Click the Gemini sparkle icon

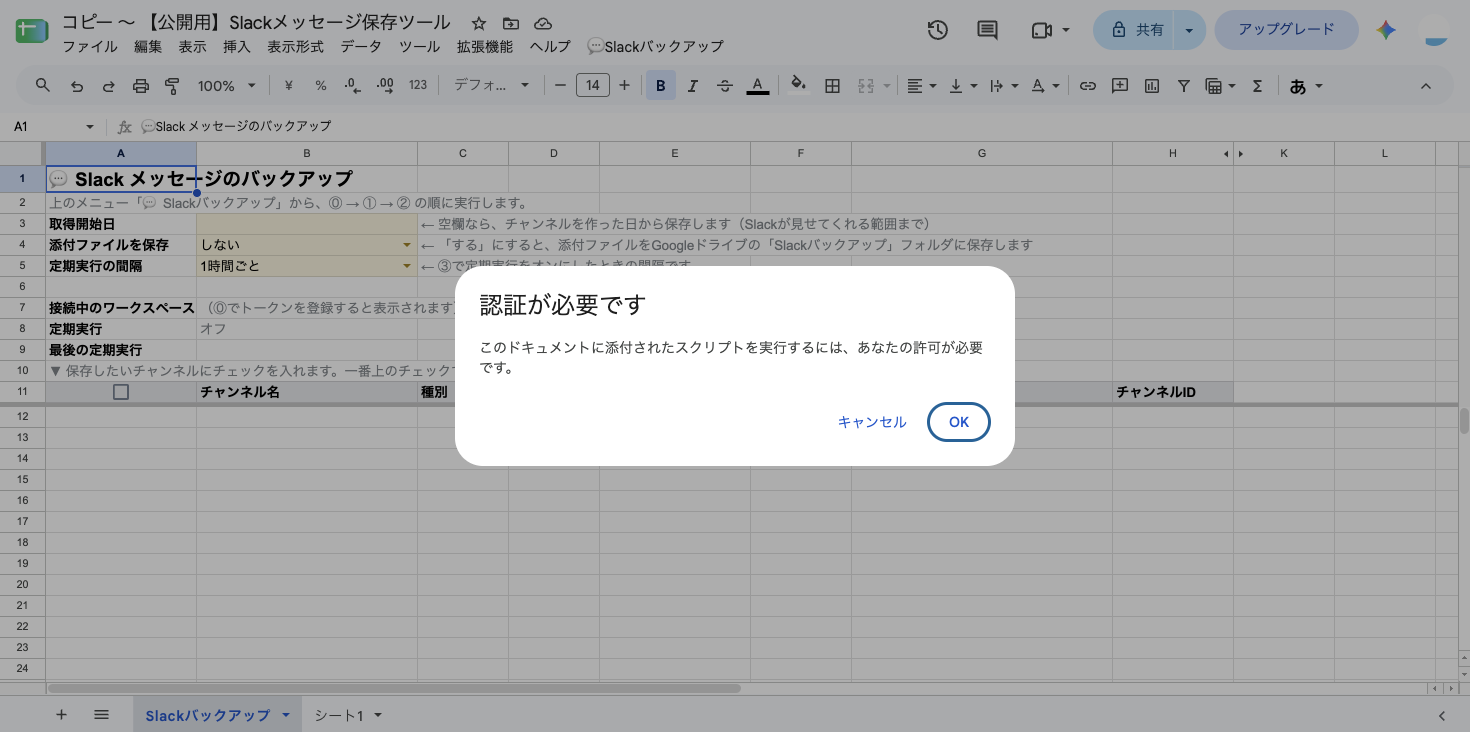tap(1386, 30)
